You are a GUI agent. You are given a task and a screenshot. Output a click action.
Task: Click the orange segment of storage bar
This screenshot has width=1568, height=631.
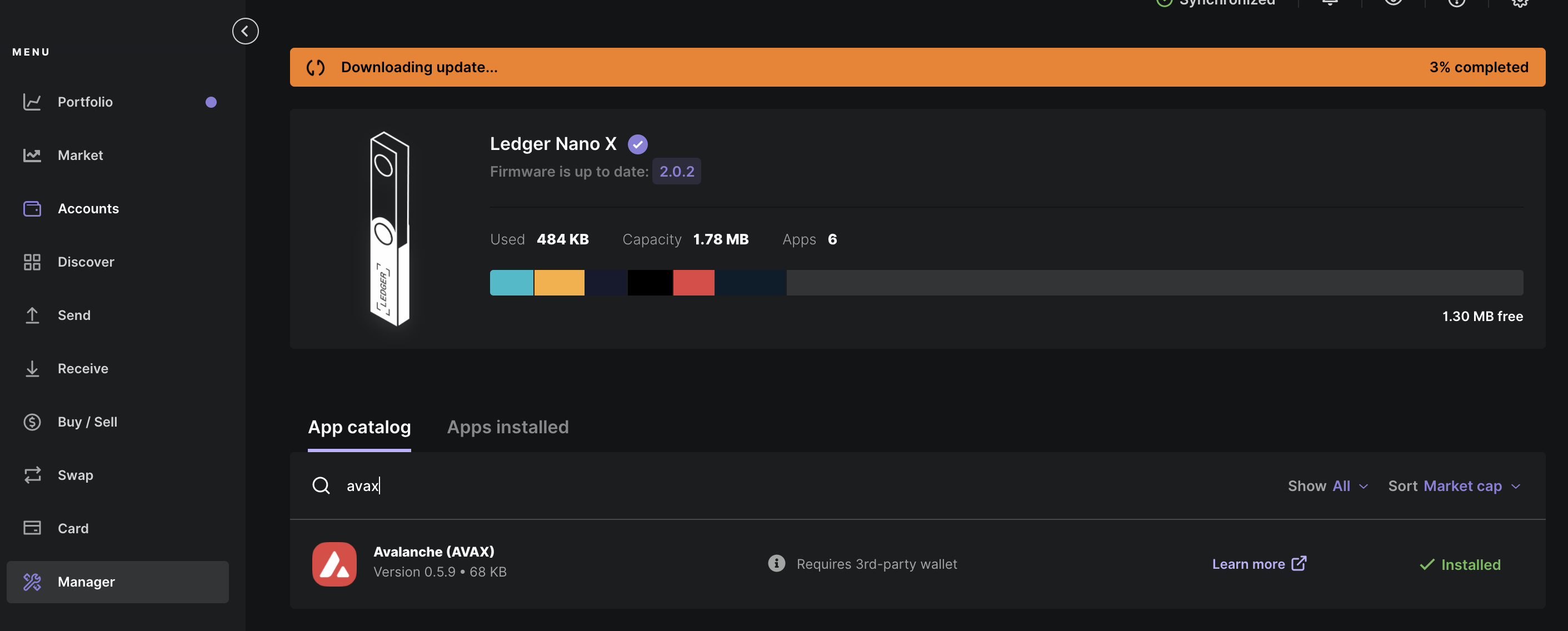tap(559, 283)
